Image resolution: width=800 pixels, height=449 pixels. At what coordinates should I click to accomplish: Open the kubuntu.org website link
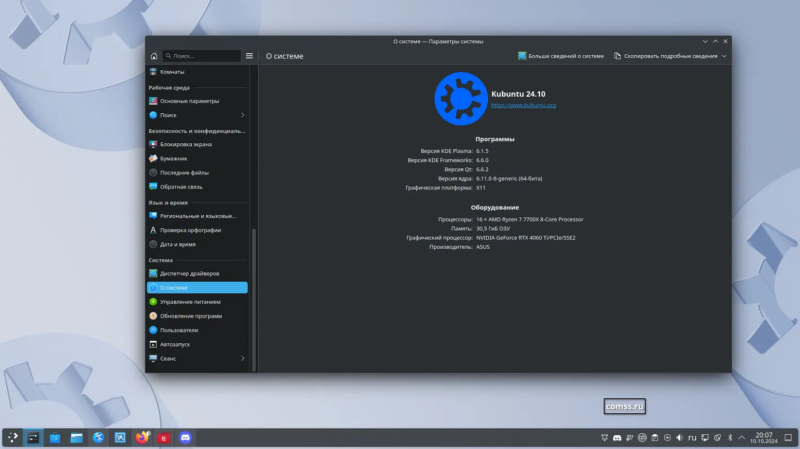point(523,106)
